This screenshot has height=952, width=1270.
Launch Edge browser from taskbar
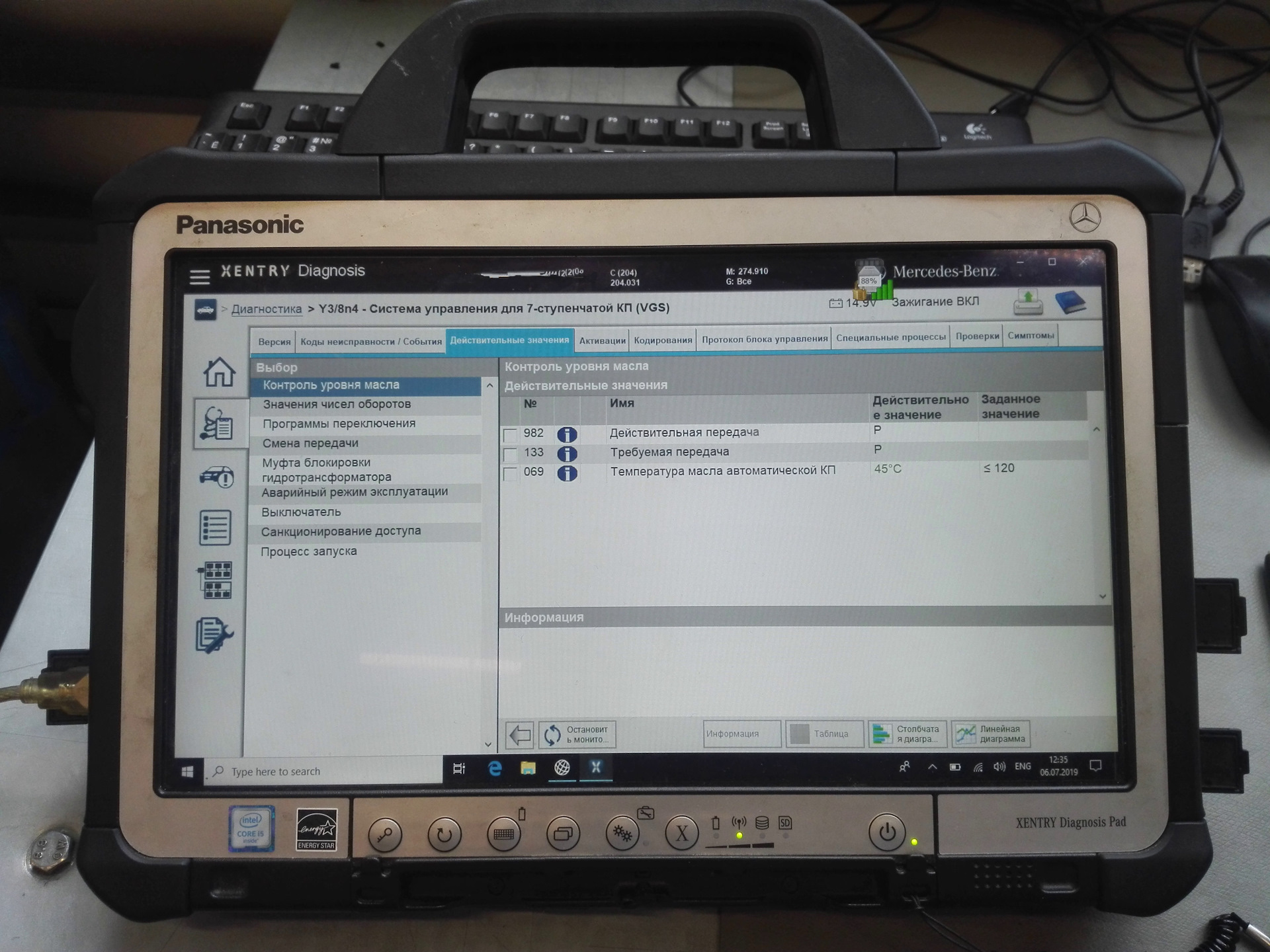494,768
